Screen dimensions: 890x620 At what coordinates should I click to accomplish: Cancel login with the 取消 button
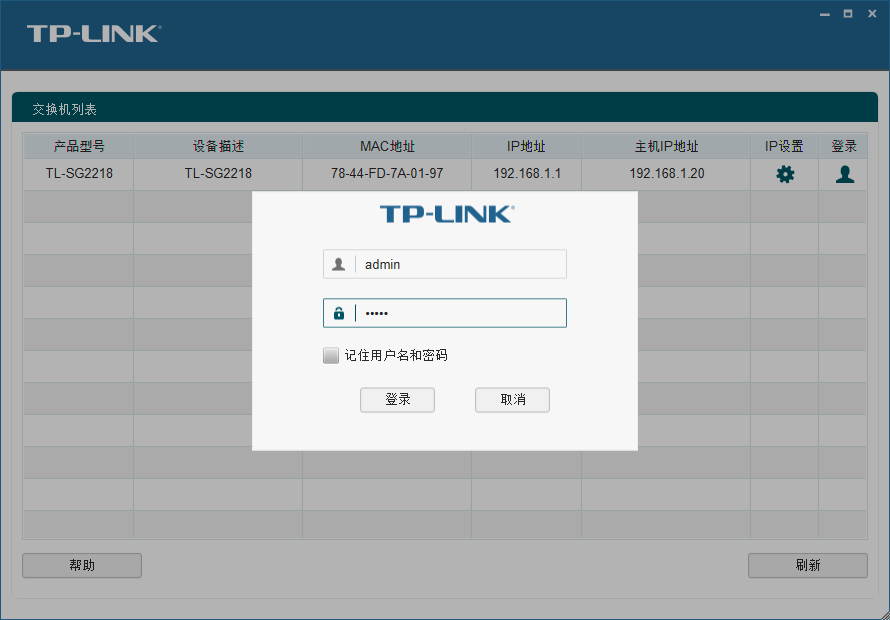pyautogui.click(x=512, y=400)
